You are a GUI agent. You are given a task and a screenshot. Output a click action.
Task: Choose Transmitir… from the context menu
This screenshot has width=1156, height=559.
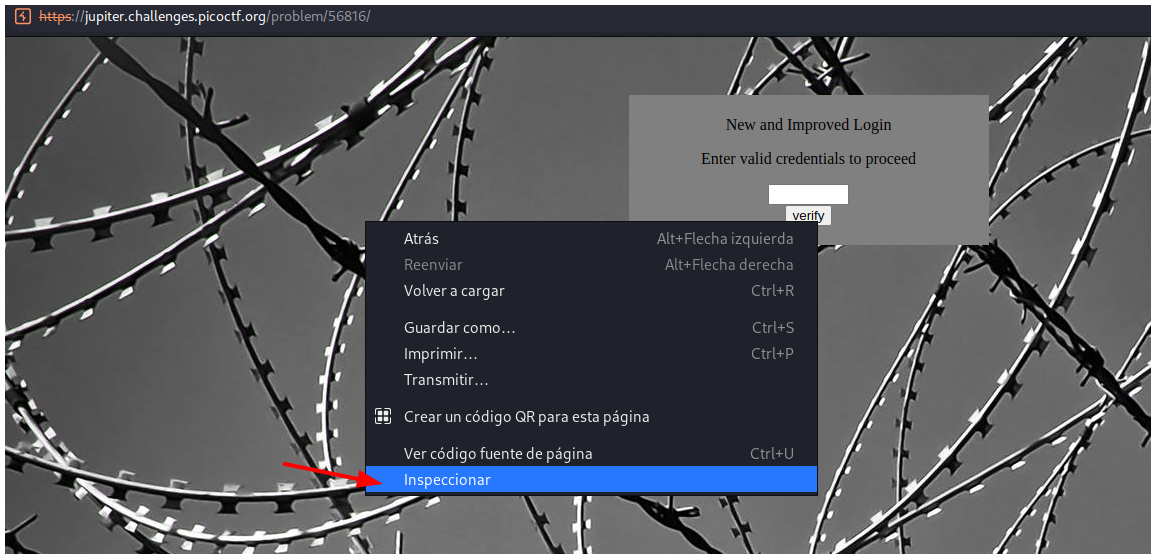click(446, 380)
